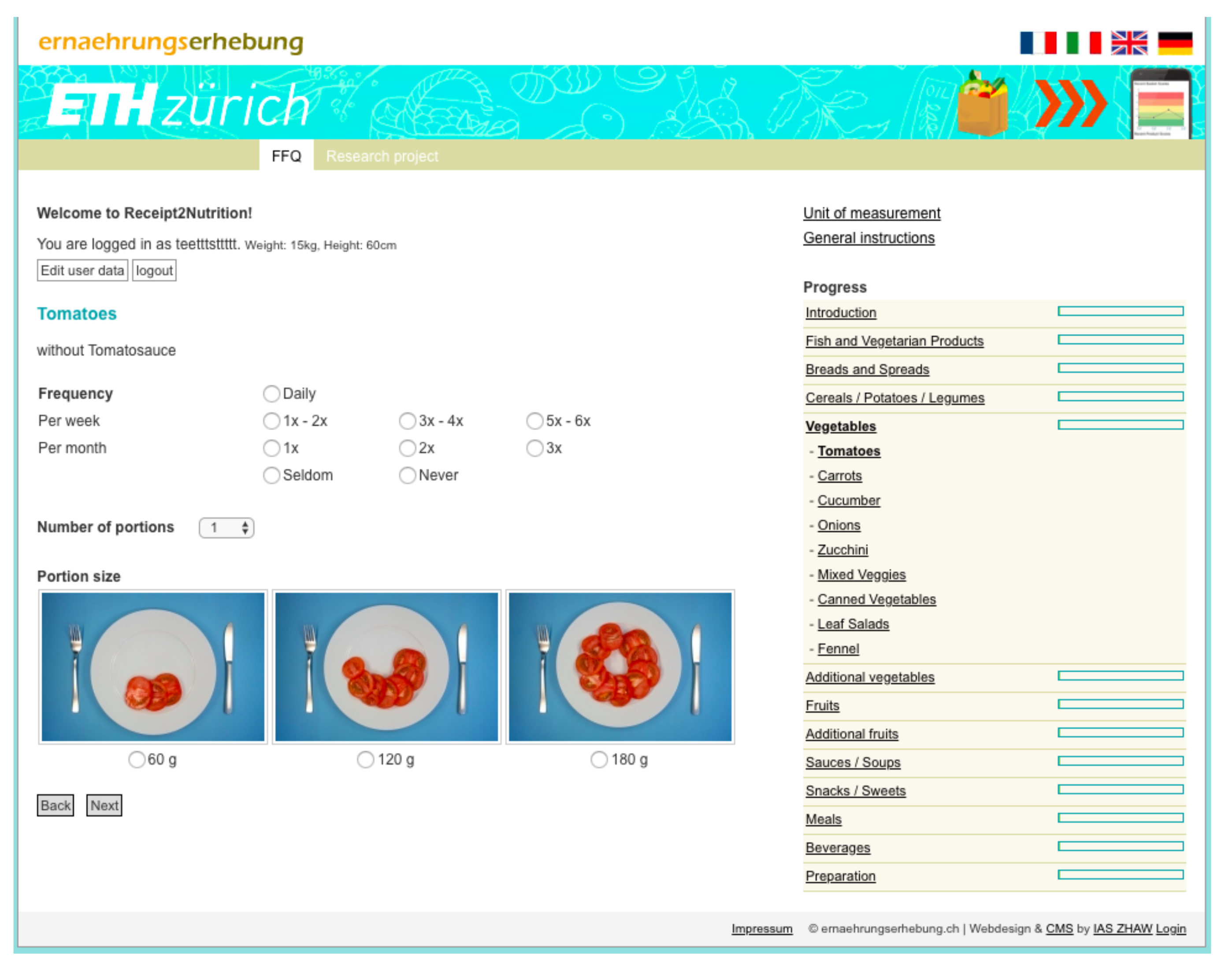
Task: Go to Introduction section
Action: click(x=841, y=313)
